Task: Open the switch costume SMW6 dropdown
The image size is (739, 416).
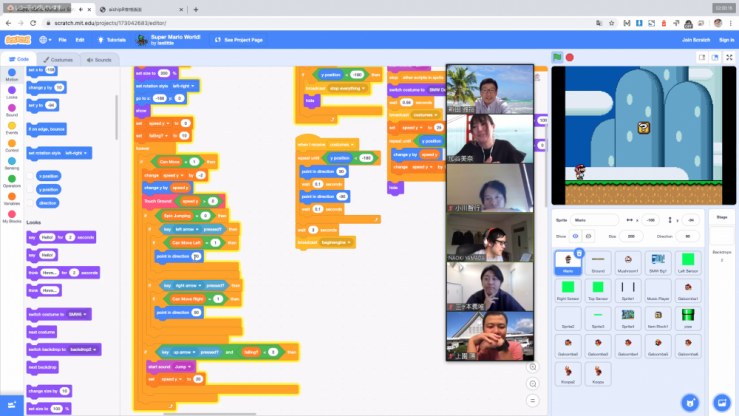Action: point(78,314)
